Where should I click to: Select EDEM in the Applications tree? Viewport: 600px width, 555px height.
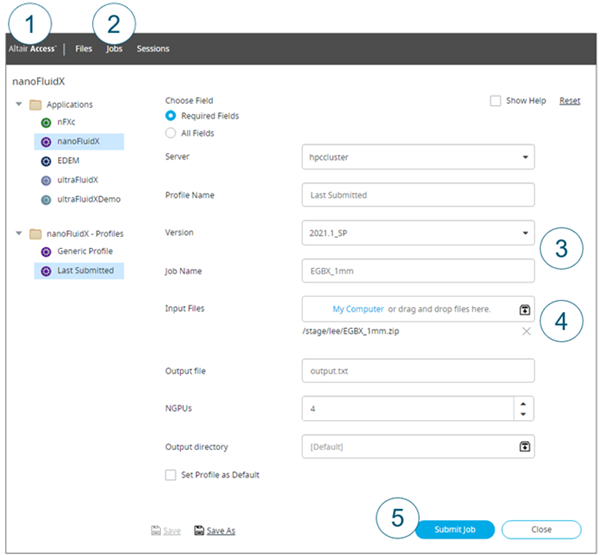tap(68, 161)
